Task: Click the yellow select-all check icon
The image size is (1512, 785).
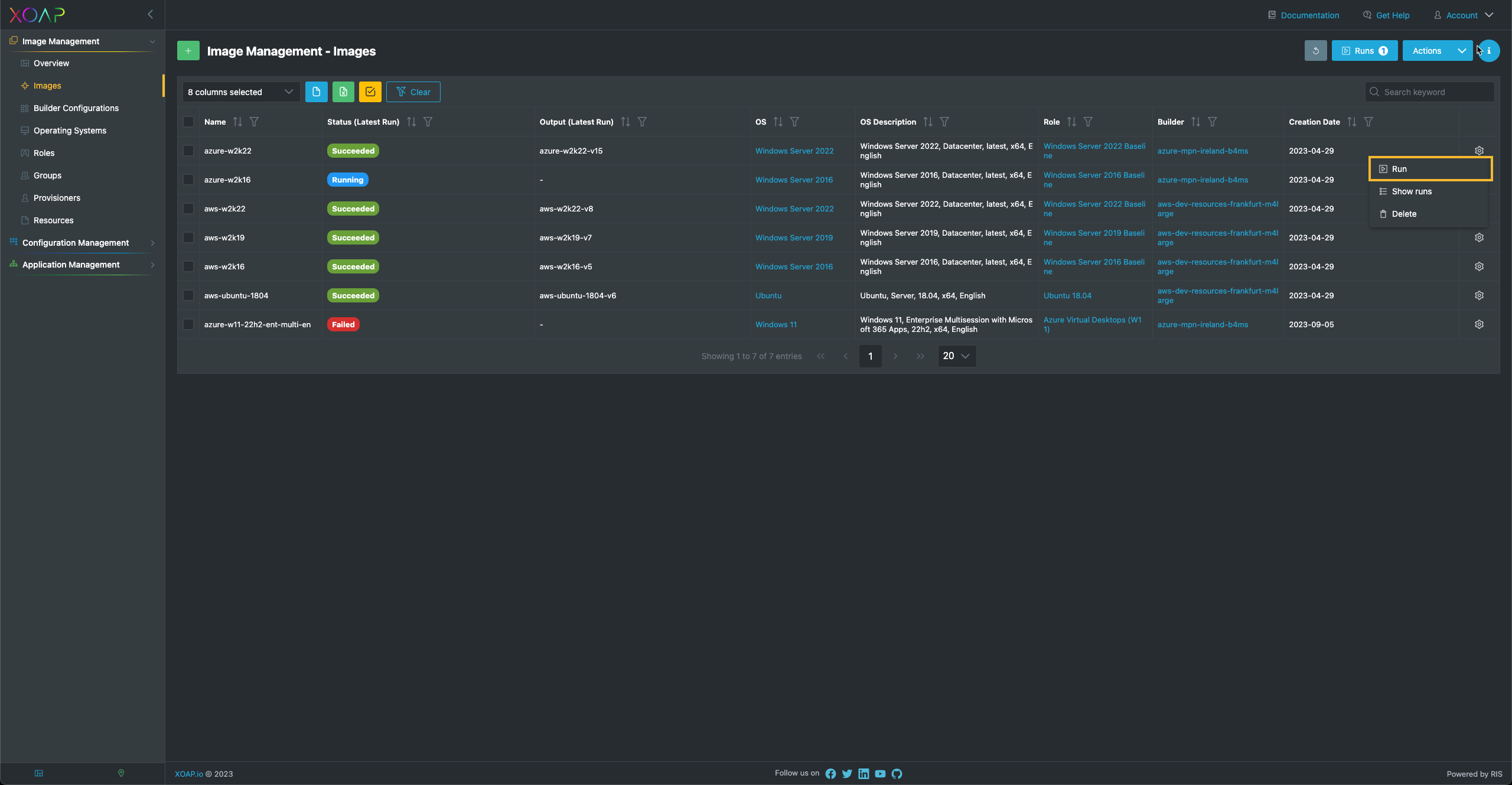Action: coord(370,92)
